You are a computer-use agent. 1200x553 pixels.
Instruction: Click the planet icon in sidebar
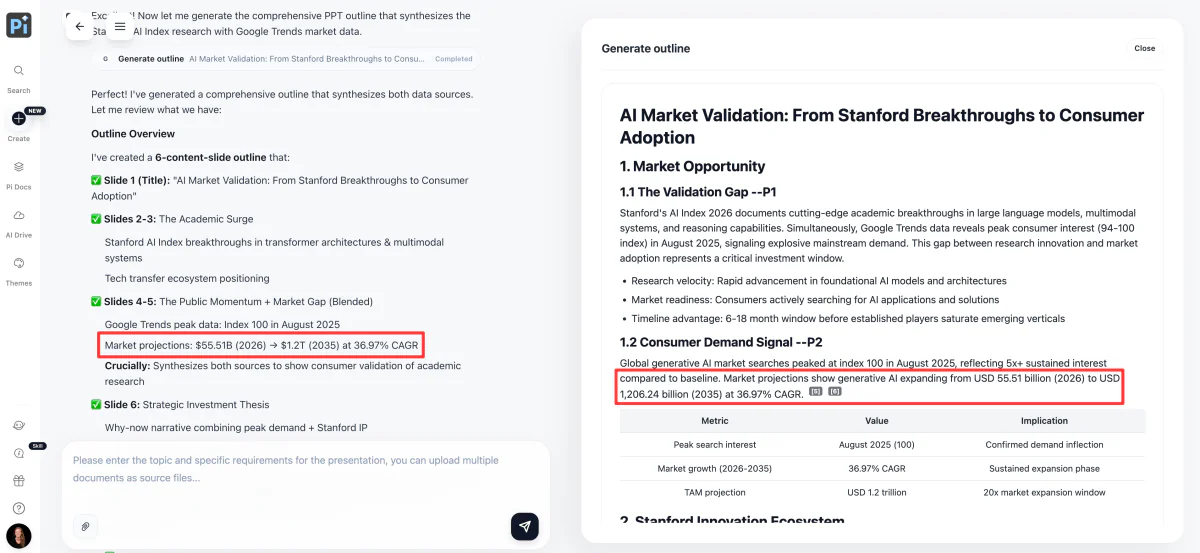(19, 425)
